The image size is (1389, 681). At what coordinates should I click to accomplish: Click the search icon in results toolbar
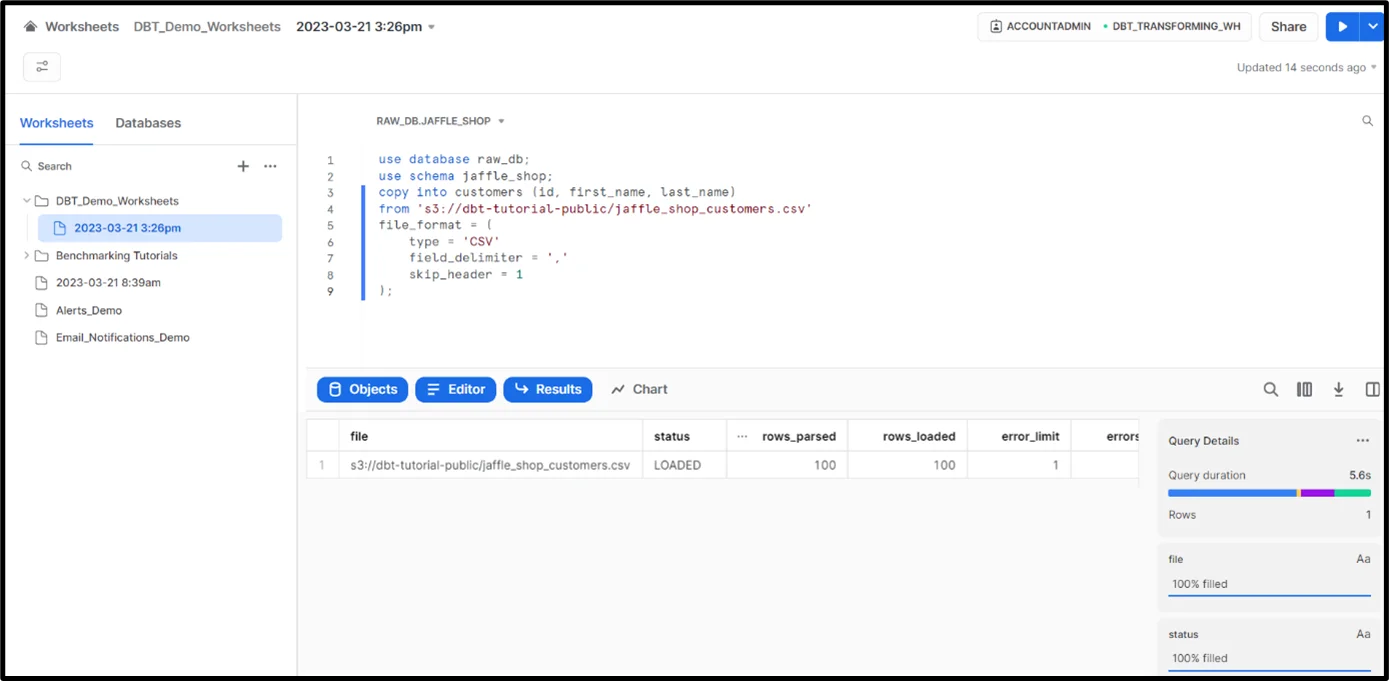[x=1270, y=390]
